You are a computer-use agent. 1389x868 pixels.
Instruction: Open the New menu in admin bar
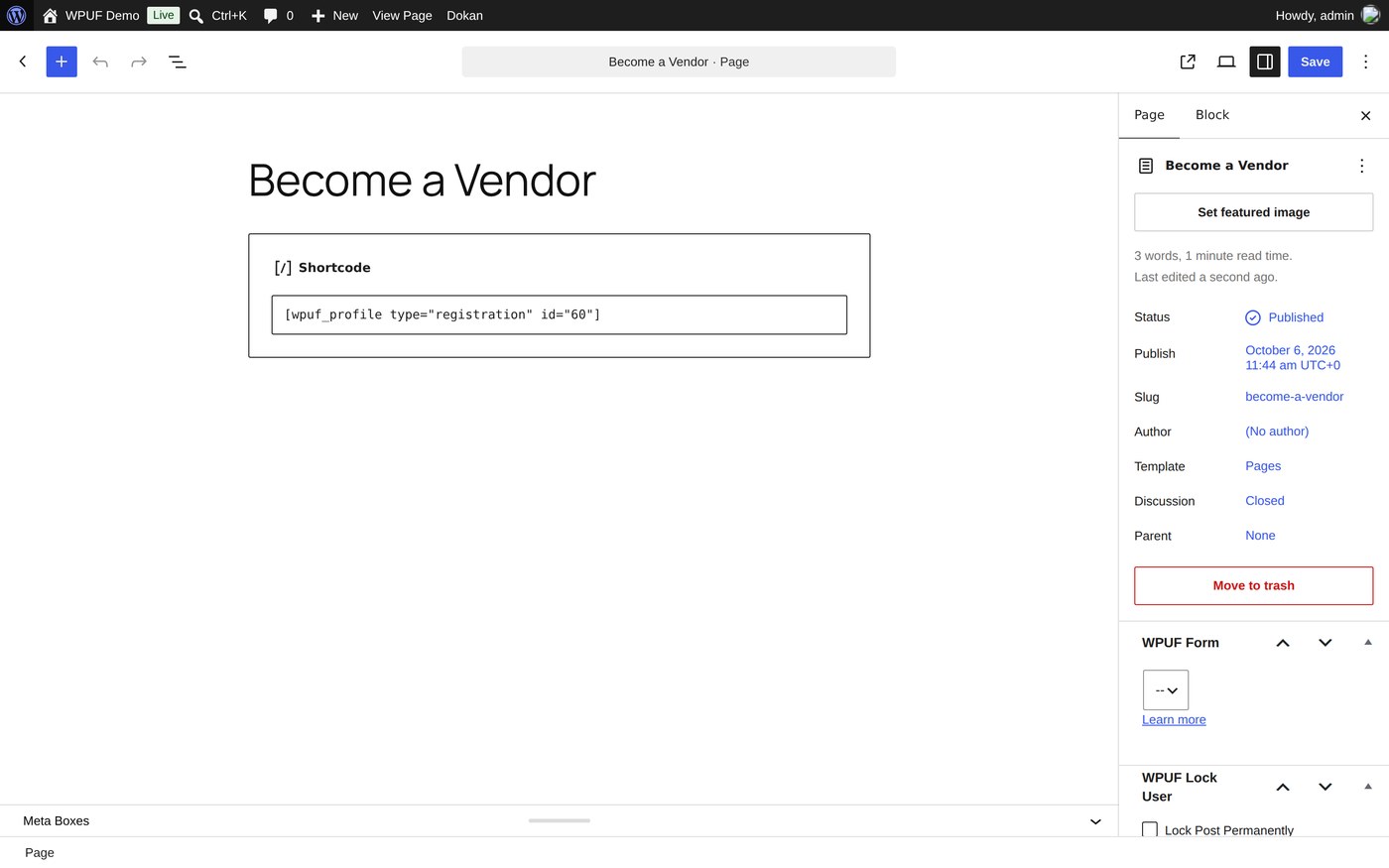pyautogui.click(x=334, y=15)
